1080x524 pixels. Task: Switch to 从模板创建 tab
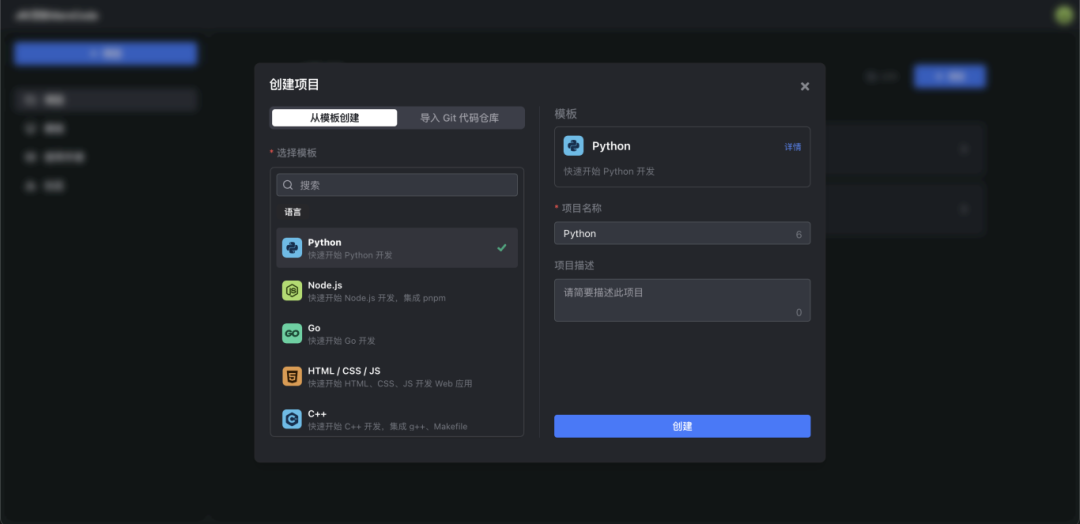334,118
